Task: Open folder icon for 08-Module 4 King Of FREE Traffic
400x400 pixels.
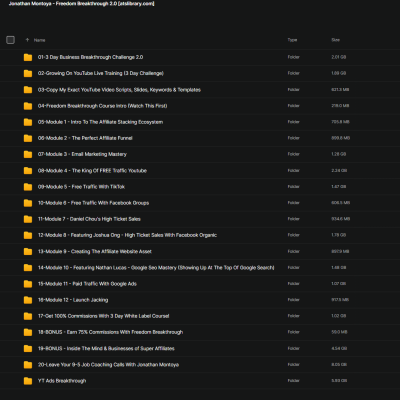Action: coord(28,171)
